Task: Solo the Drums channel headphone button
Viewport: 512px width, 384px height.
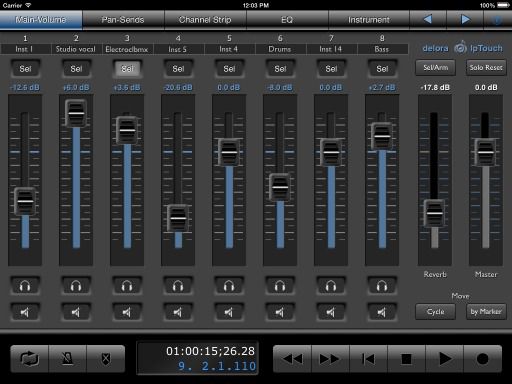Action: point(280,286)
